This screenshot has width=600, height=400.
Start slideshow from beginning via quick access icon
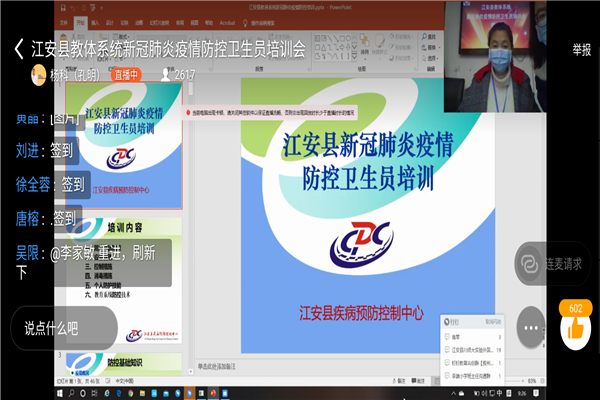[93, 8]
